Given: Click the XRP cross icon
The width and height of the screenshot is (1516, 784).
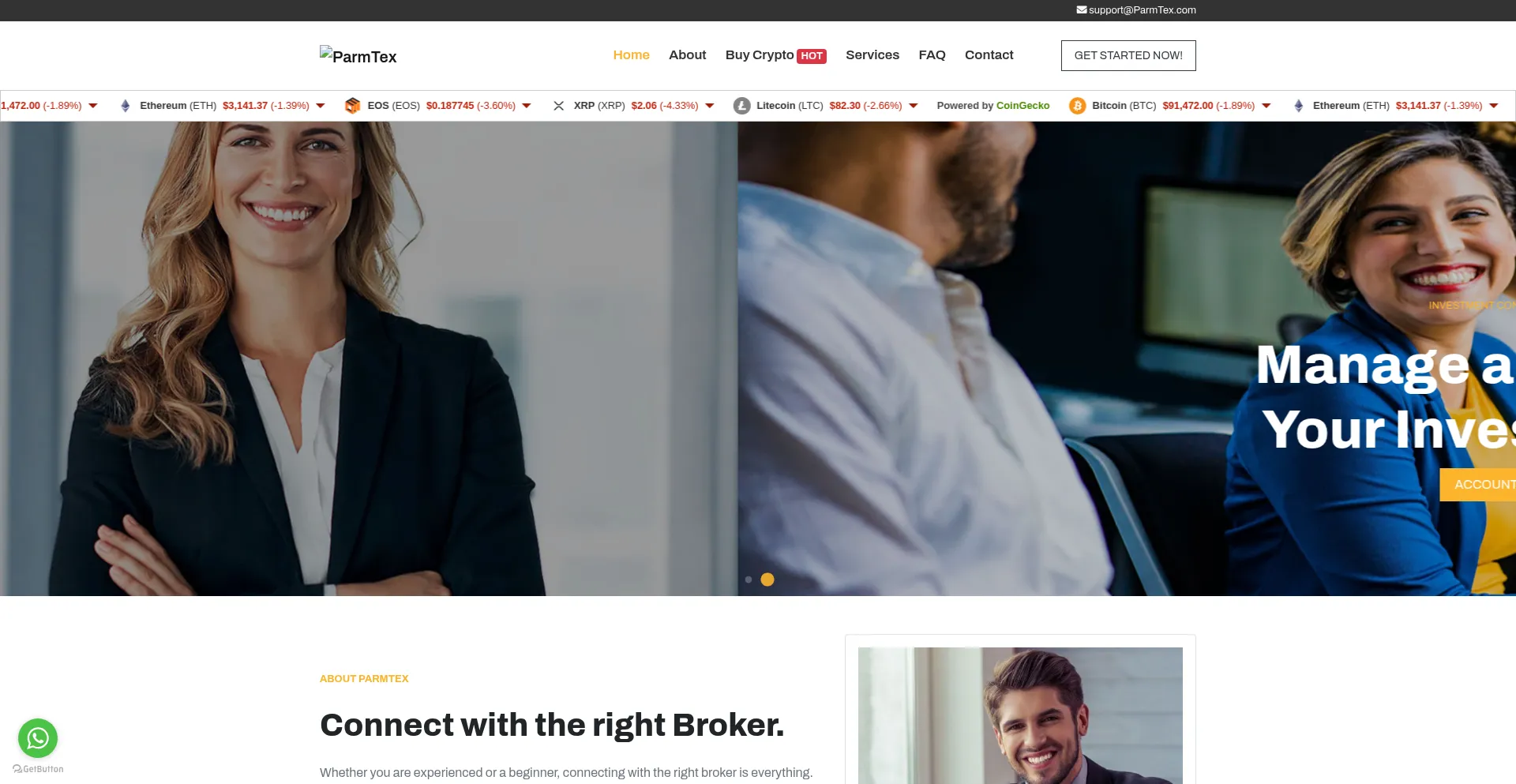Looking at the screenshot, I should coord(558,106).
